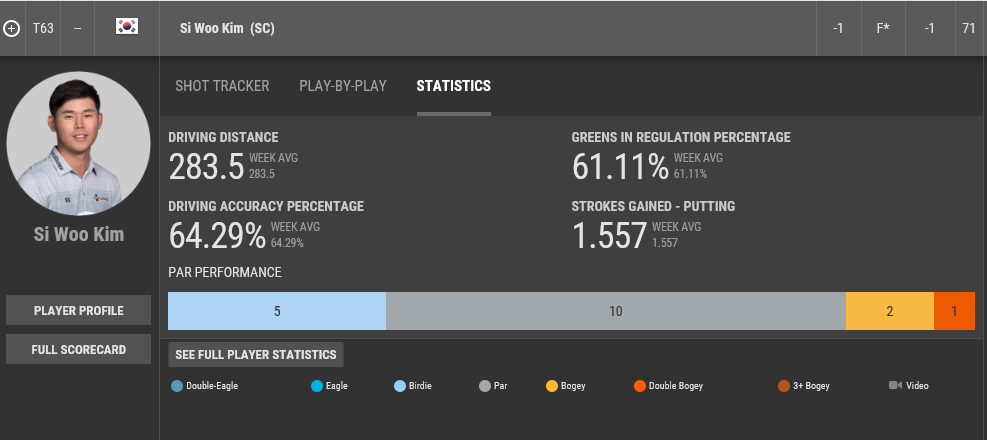Screen dimensions: 987x440
Task: Switch to the Shot Tracker tab
Action: (222, 86)
